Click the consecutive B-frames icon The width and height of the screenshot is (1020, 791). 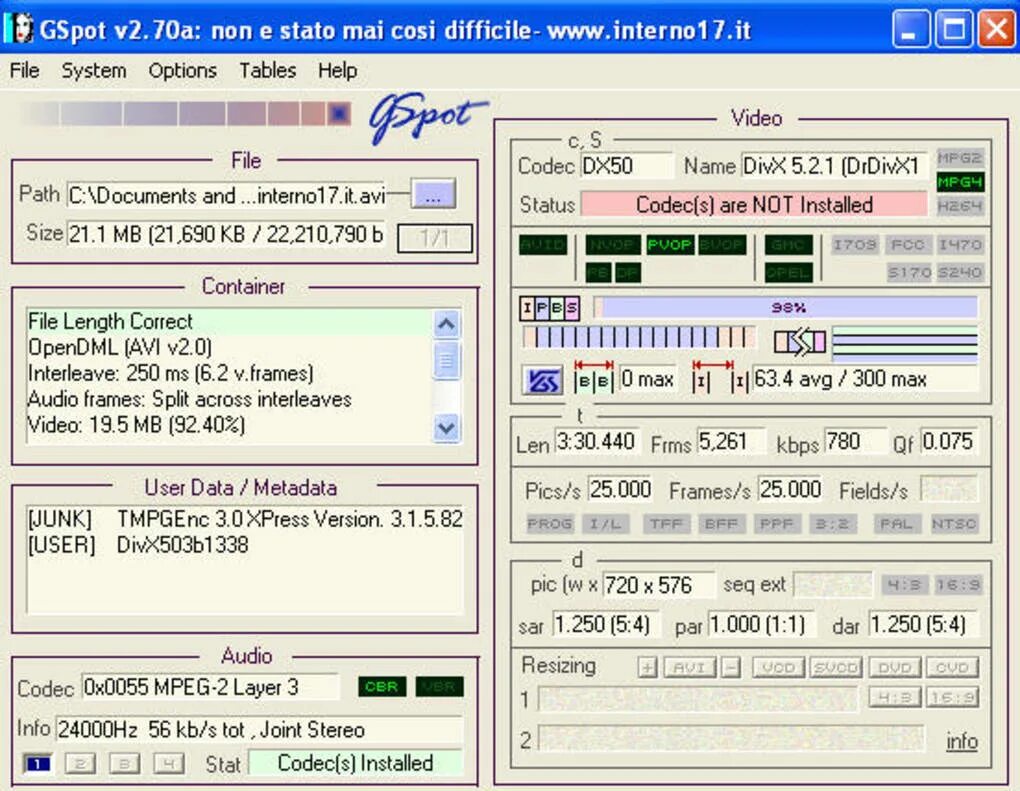pos(593,377)
